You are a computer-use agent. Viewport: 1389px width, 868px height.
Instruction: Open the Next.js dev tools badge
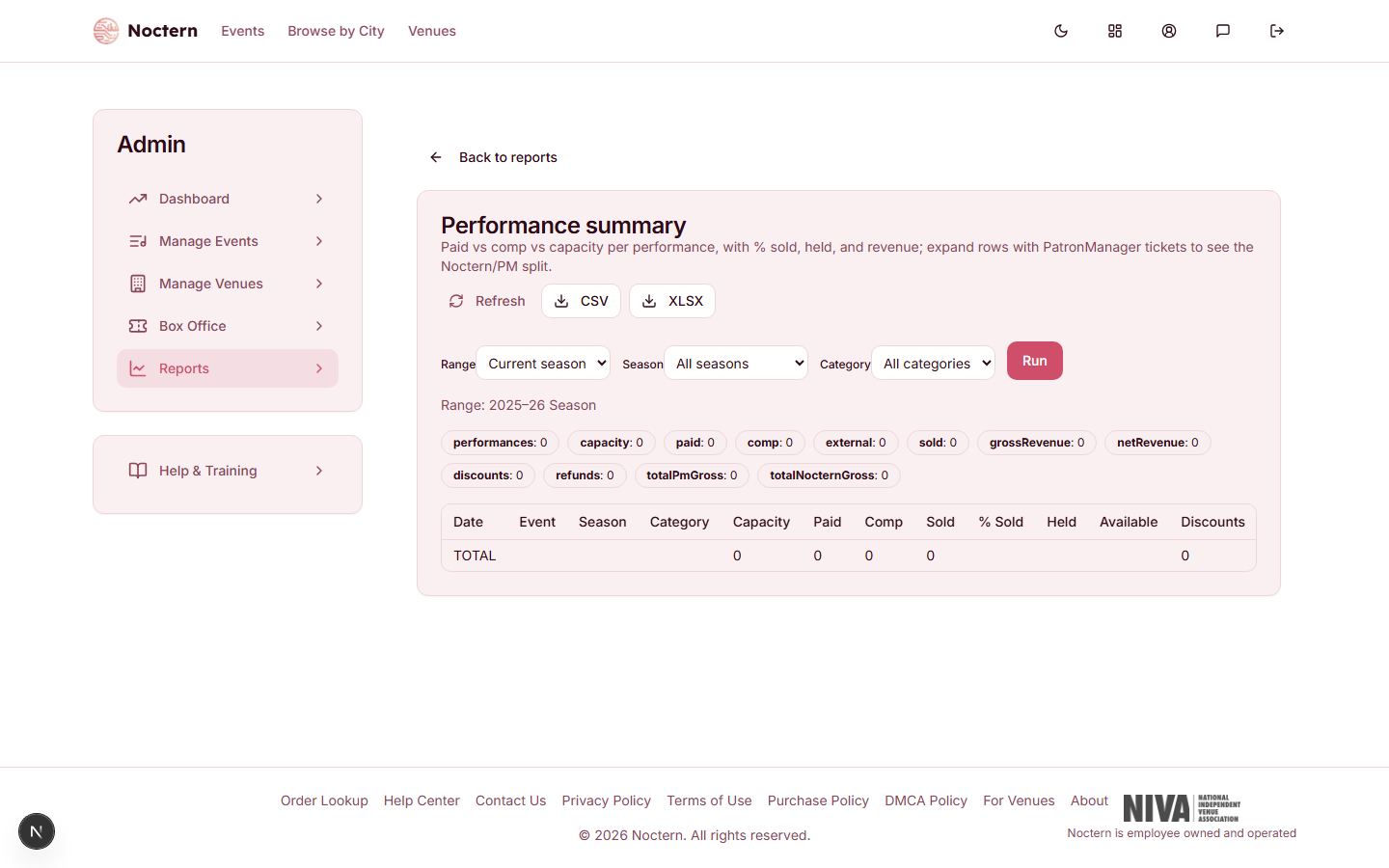click(x=37, y=831)
